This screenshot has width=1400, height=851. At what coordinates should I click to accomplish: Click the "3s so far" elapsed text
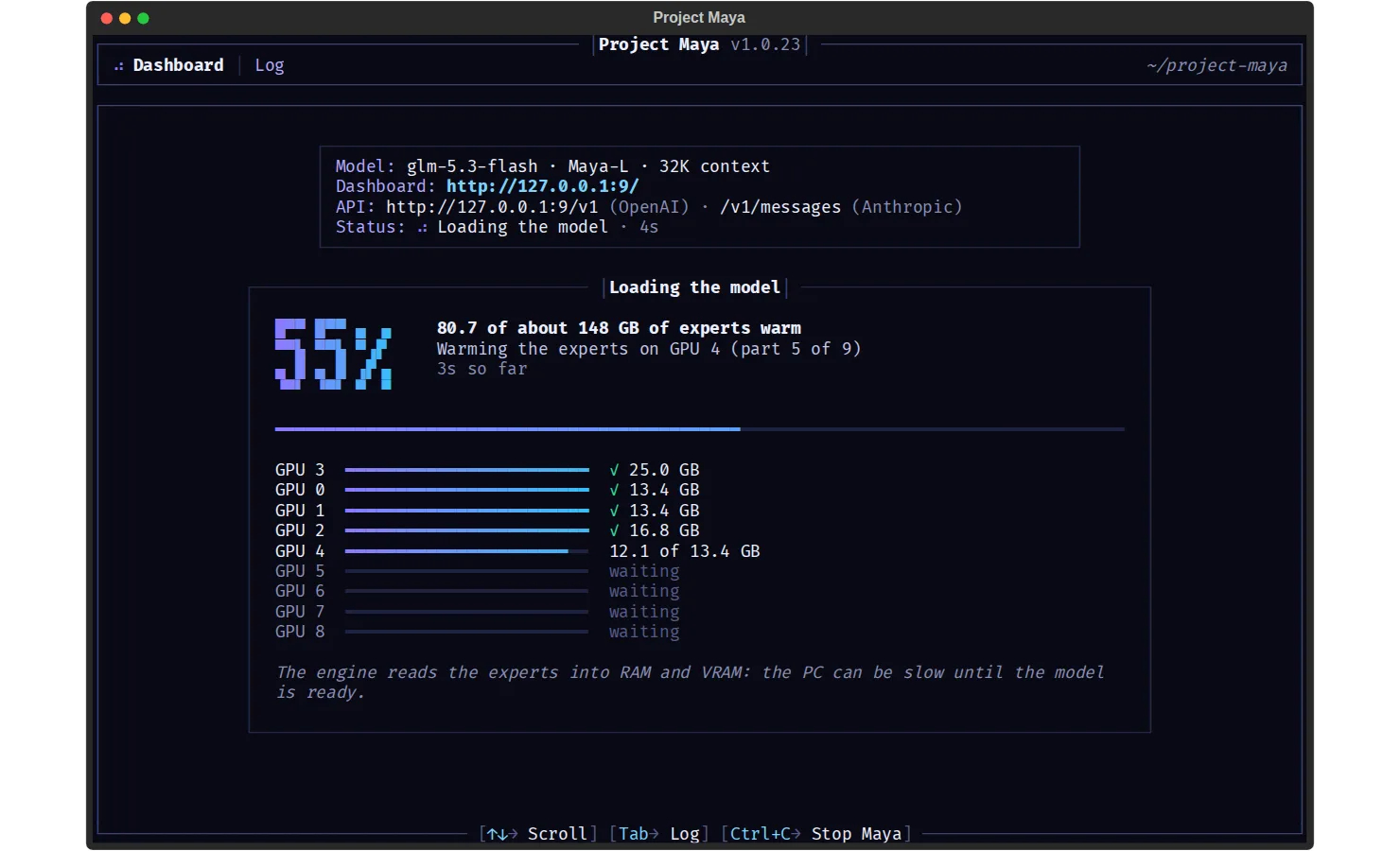pyautogui.click(x=482, y=369)
